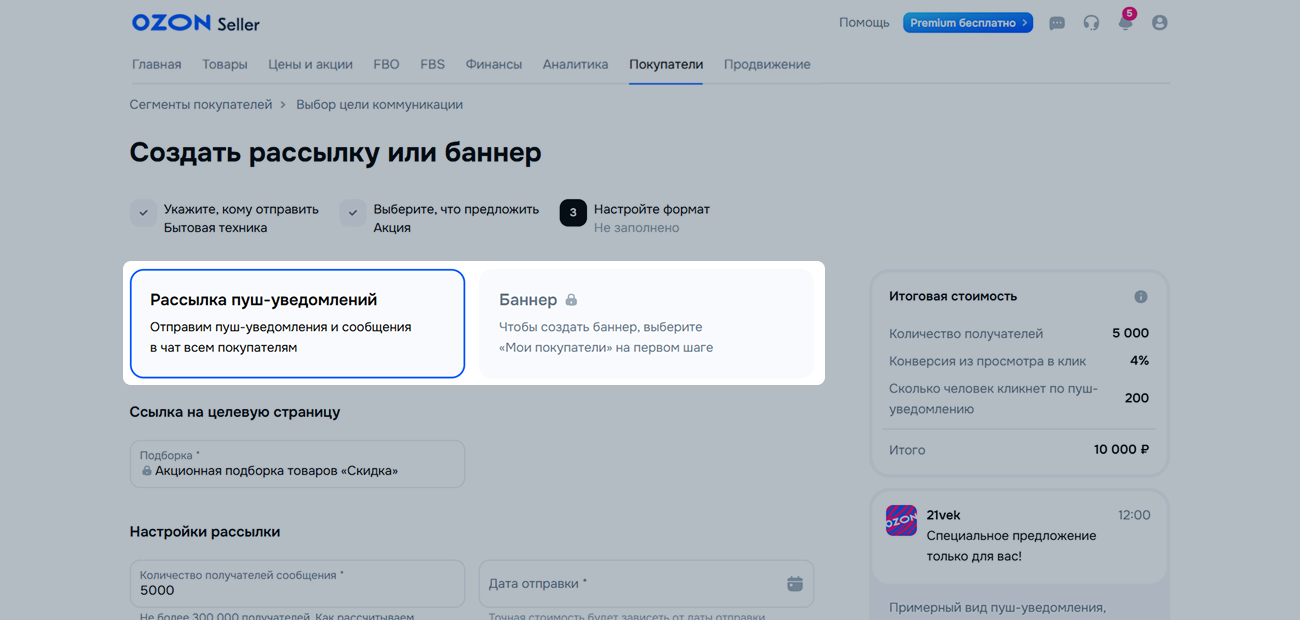Image resolution: width=1300 pixels, height=620 pixels.
Task: Click the calendar icon in Дата отправки
Action: [x=794, y=584]
